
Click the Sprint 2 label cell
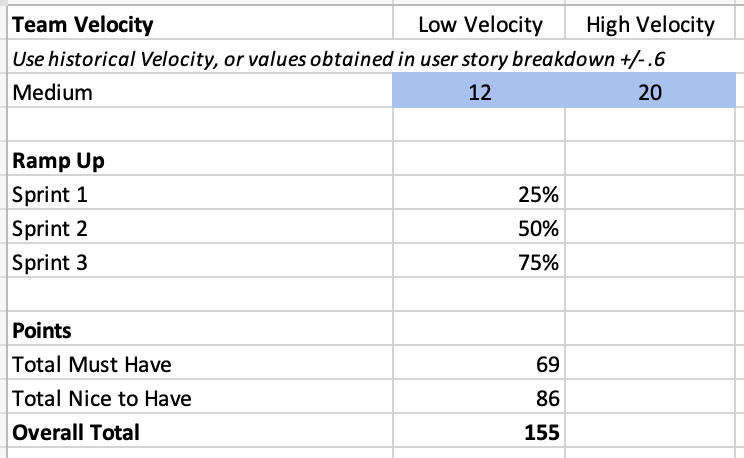click(200, 229)
